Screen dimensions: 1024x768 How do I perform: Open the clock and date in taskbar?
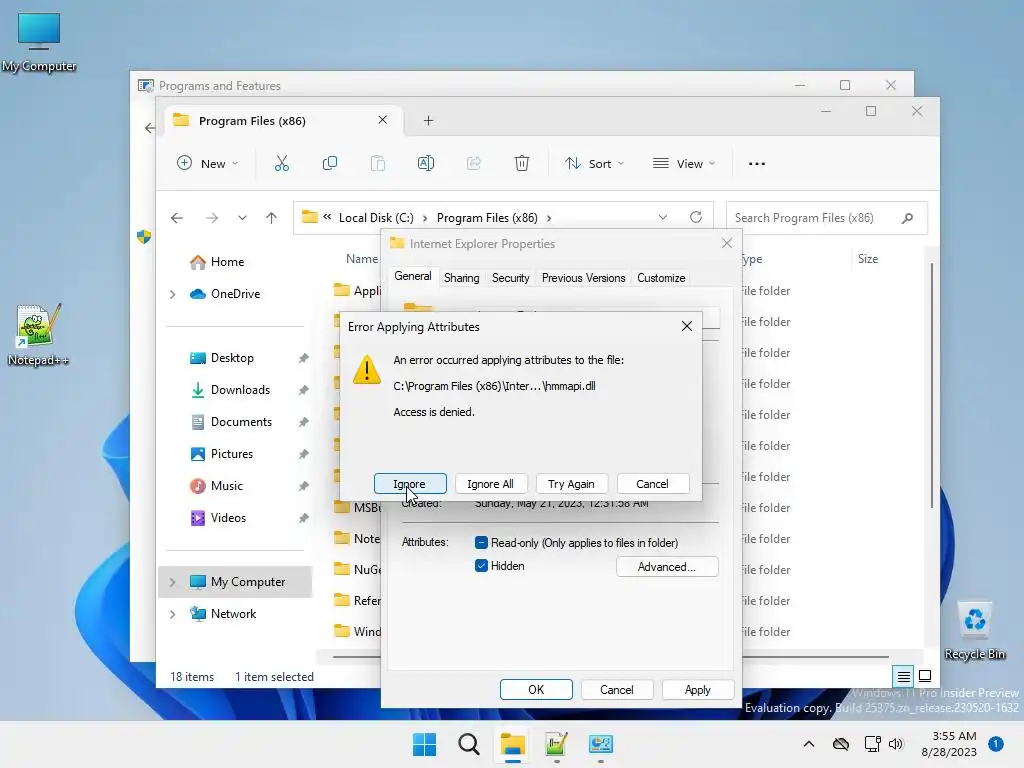pyautogui.click(x=949, y=744)
